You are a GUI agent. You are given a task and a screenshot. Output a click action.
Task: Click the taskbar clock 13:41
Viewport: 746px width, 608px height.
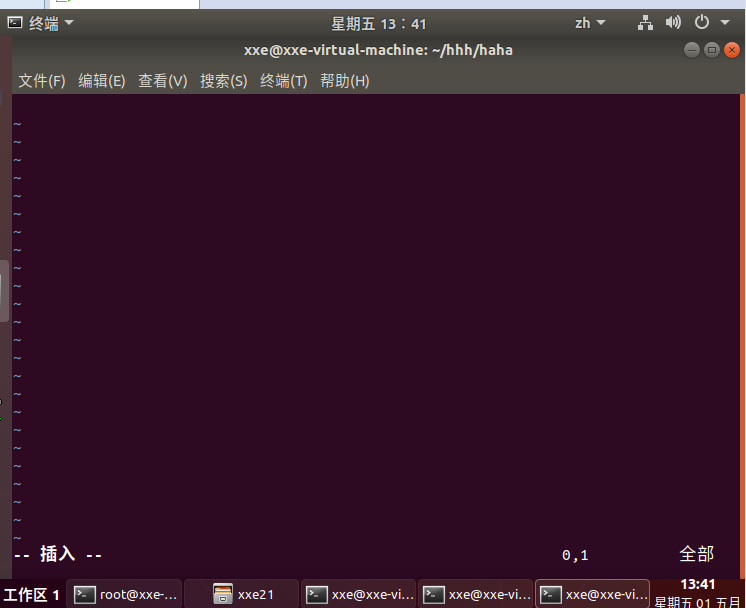point(697,584)
